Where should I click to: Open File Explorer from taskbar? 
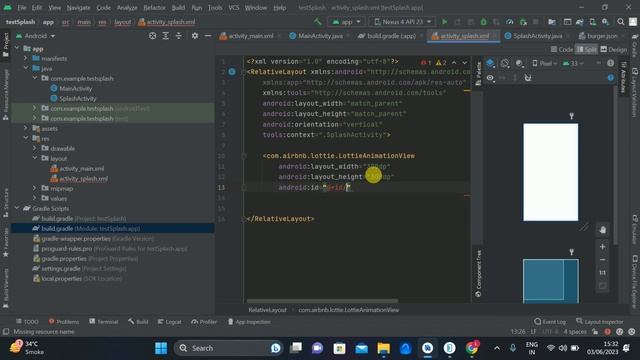(x=383, y=348)
